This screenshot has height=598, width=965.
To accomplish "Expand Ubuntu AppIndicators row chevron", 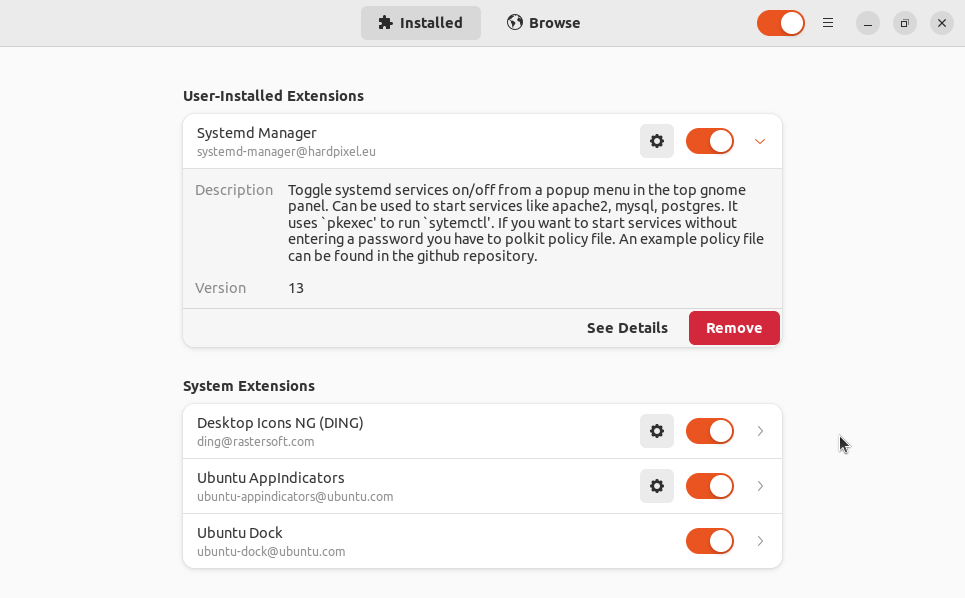I will click(x=760, y=486).
